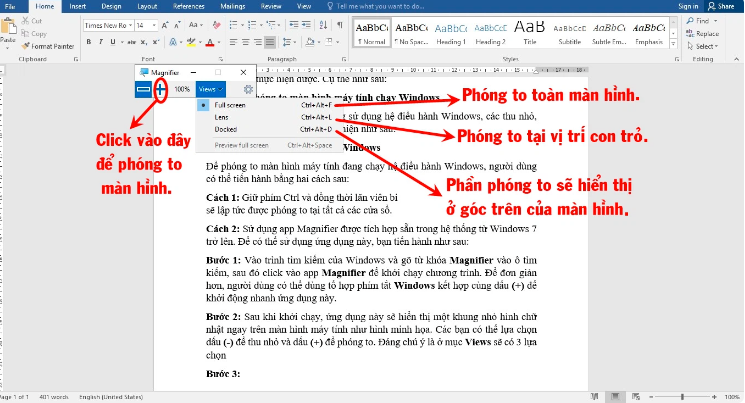Increase font size with grow font icon
The image size is (745, 403).
point(165,25)
